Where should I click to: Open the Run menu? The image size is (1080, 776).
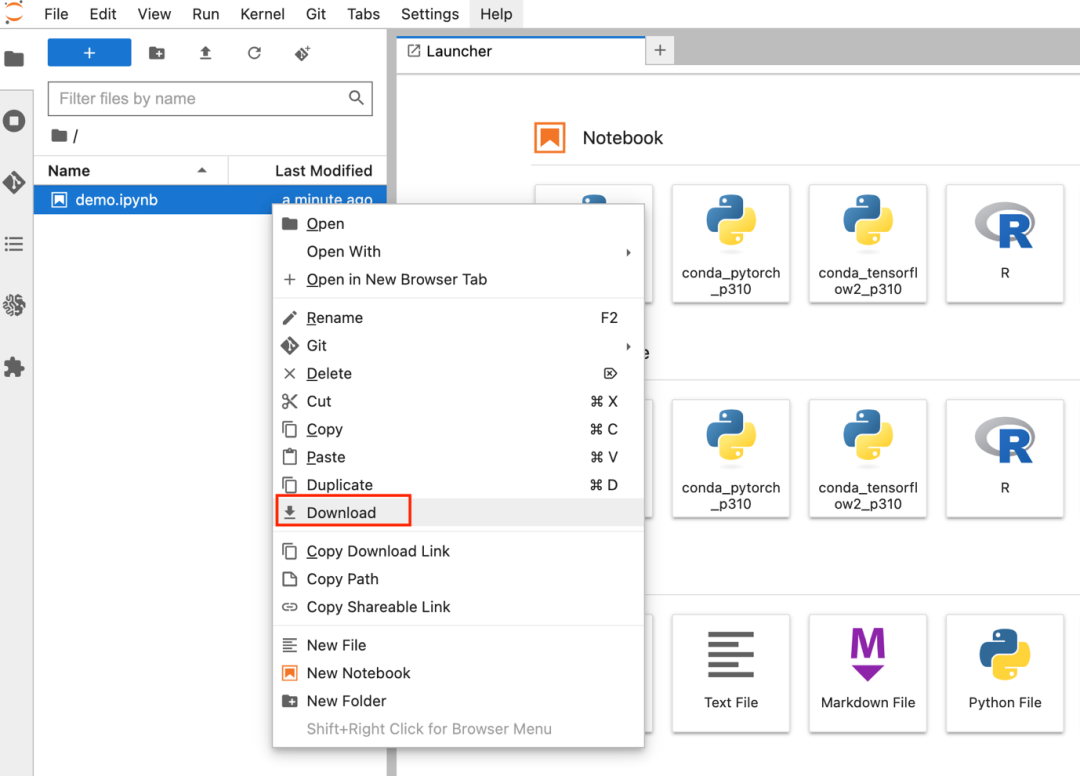[x=205, y=14]
